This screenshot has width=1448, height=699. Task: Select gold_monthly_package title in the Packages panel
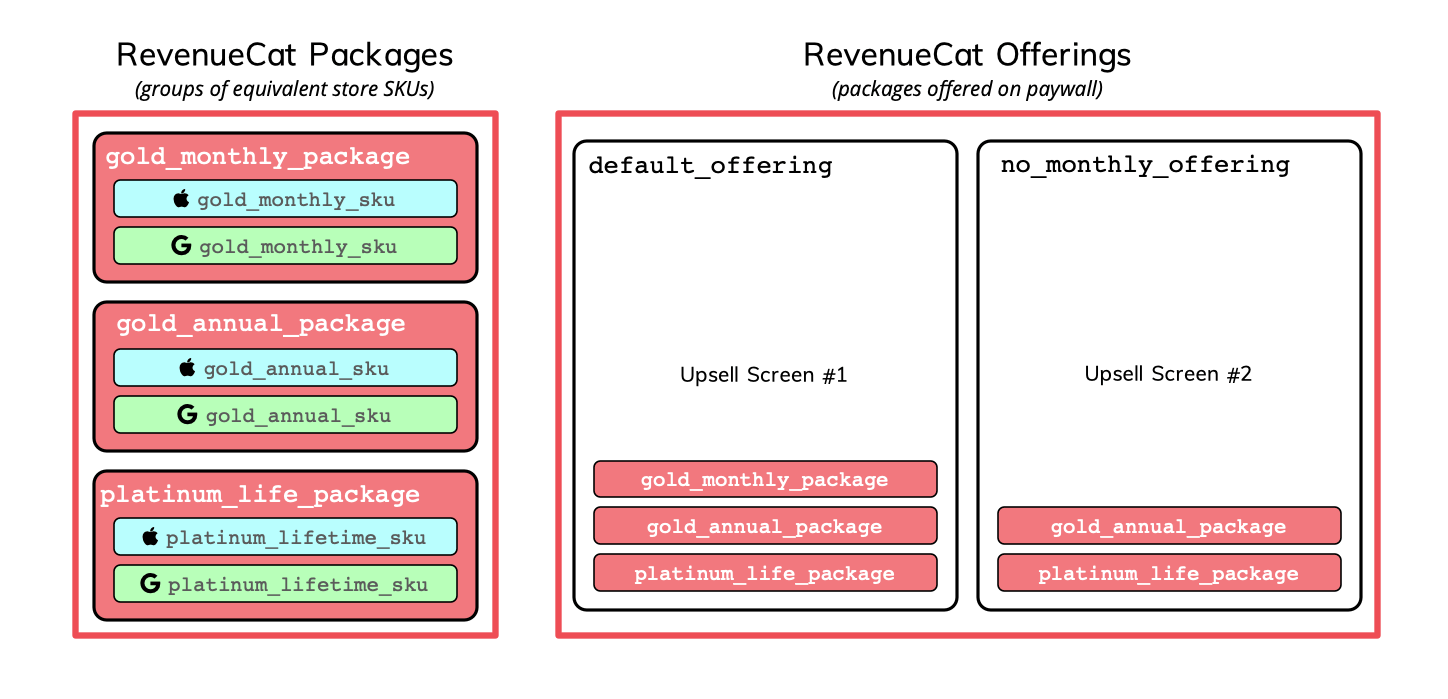[x=258, y=157]
